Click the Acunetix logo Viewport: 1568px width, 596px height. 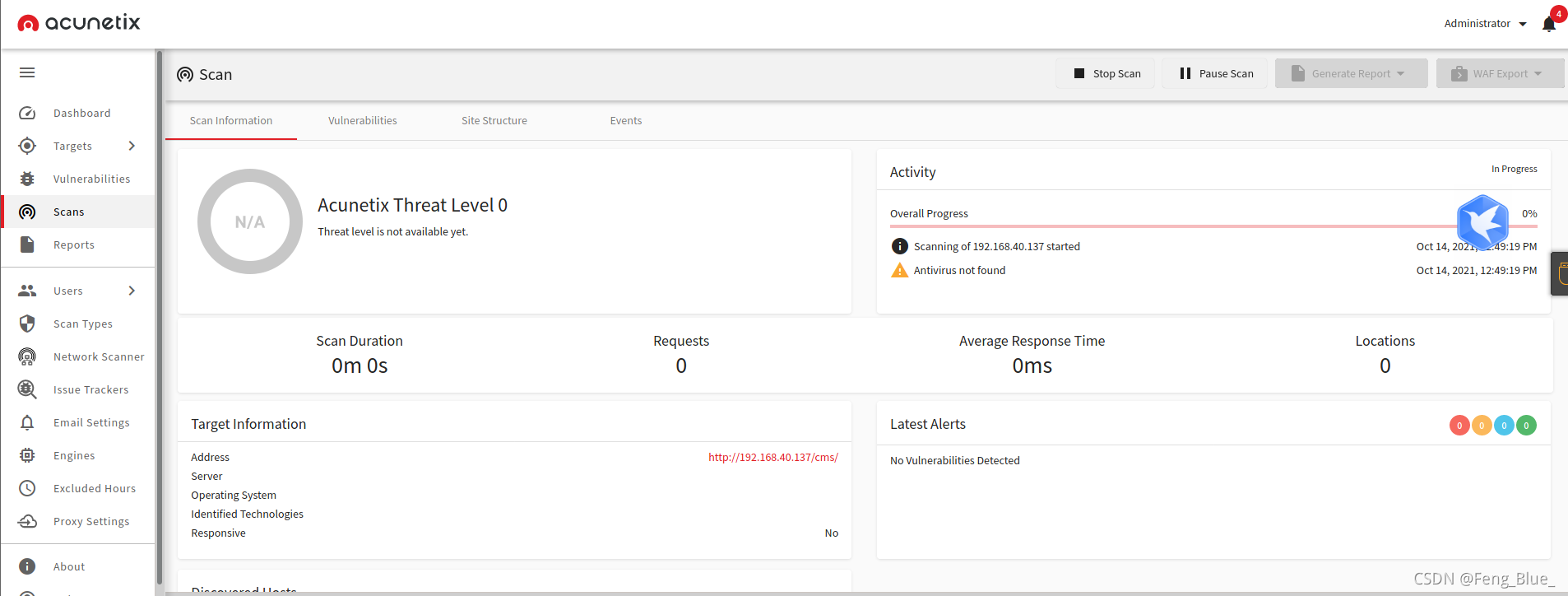(x=79, y=23)
